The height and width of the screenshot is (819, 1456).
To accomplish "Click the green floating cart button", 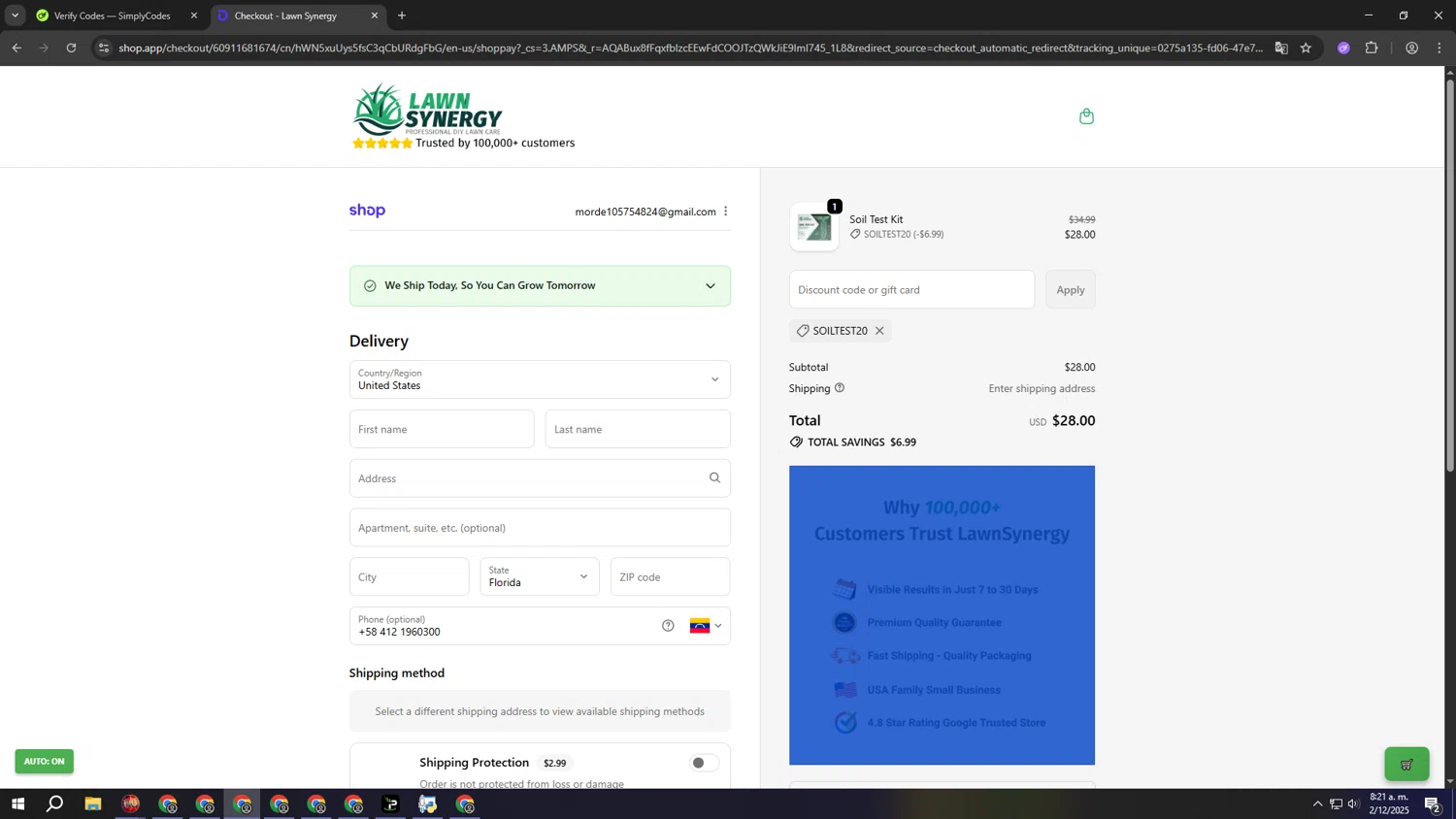I will (1406, 764).
